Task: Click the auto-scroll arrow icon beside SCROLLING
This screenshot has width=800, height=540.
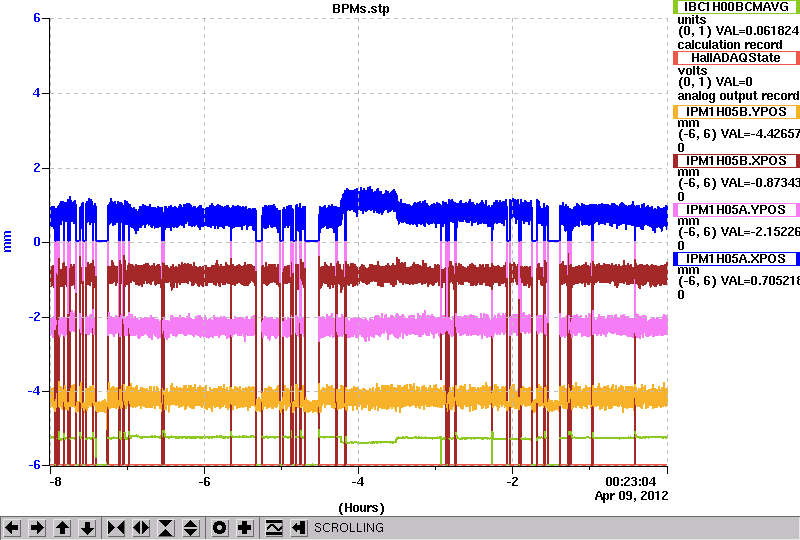Action: [298, 528]
